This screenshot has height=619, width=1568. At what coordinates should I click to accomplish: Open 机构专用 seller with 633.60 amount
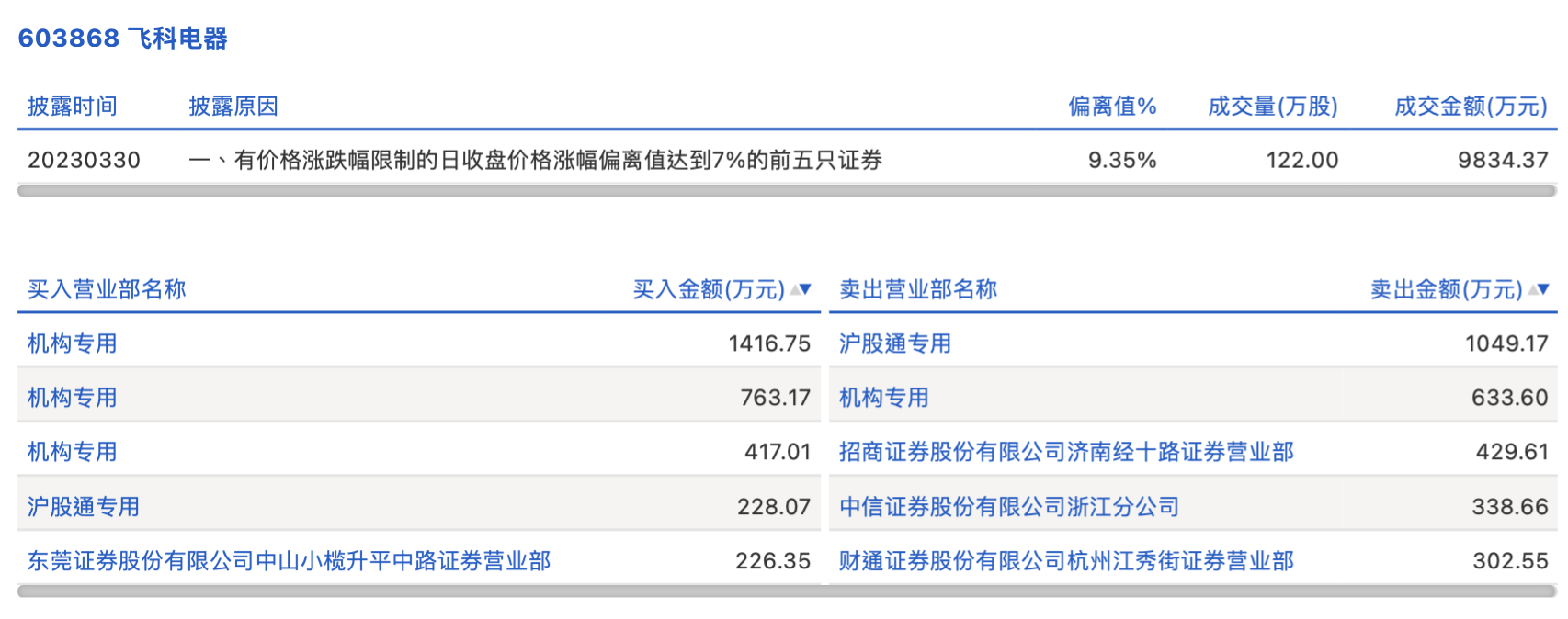tap(883, 398)
